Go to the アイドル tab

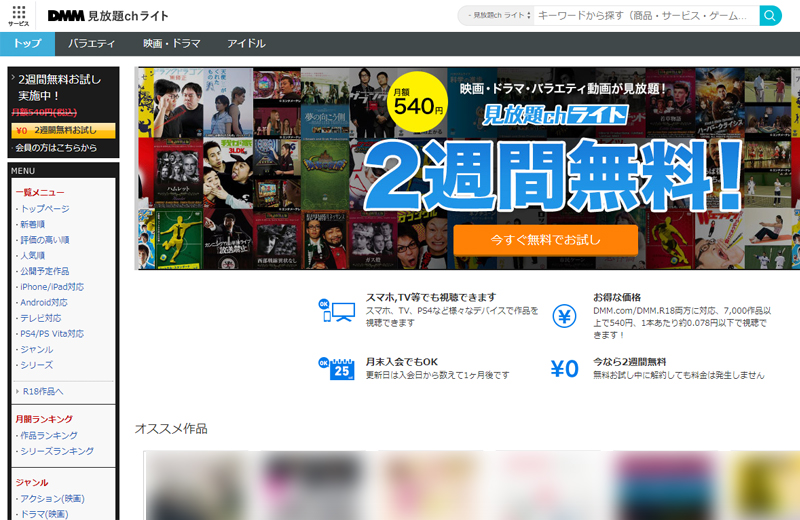click(246, 44)
